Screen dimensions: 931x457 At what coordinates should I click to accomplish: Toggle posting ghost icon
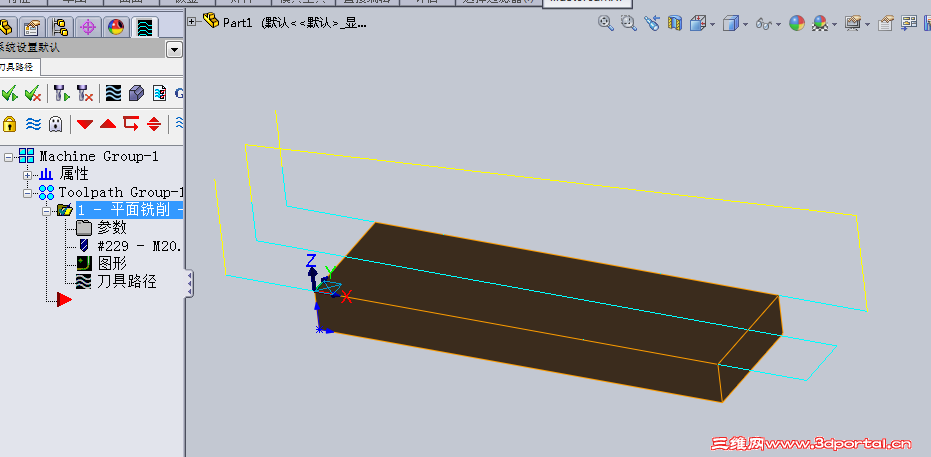[x=55, y=124]
